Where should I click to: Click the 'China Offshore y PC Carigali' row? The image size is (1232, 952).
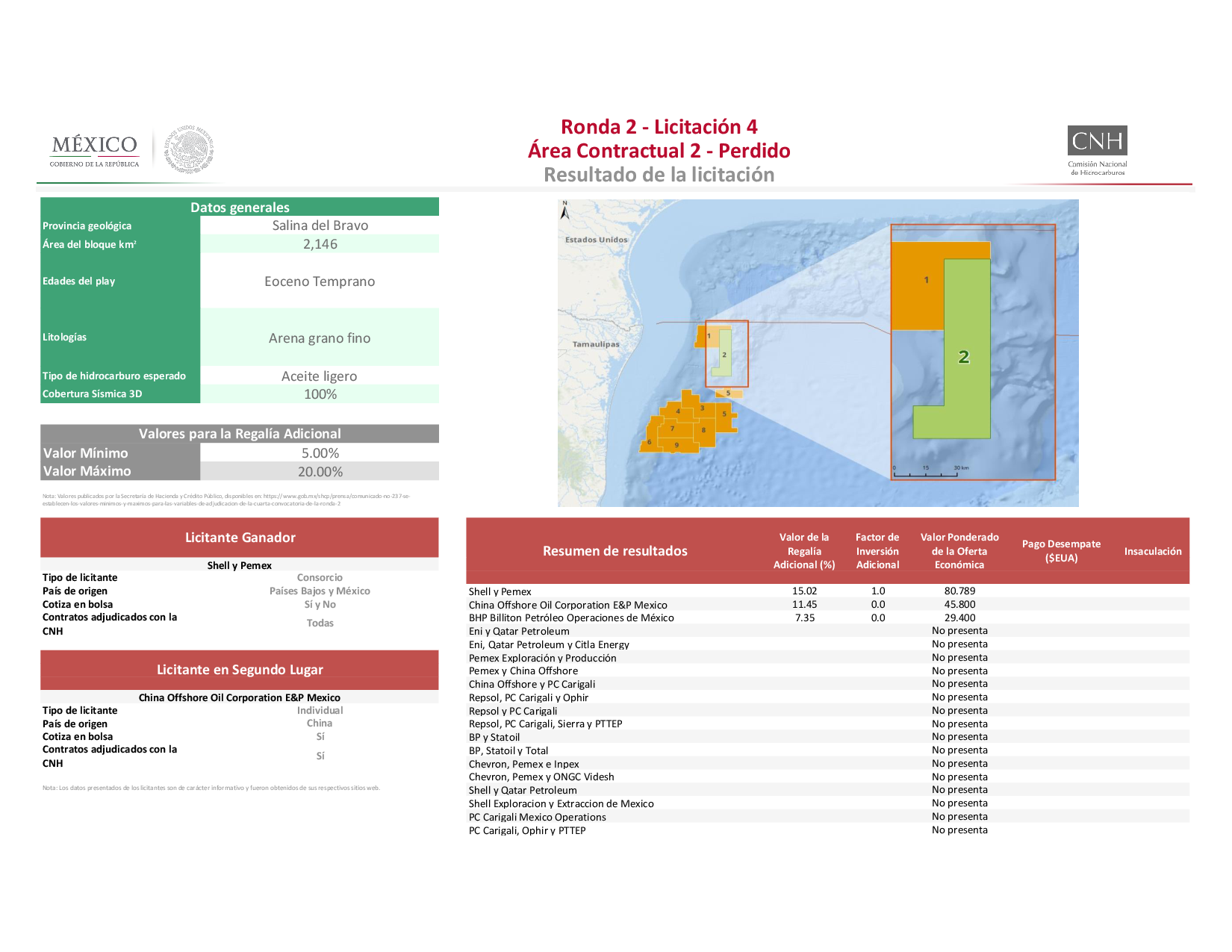pos(827,684)
